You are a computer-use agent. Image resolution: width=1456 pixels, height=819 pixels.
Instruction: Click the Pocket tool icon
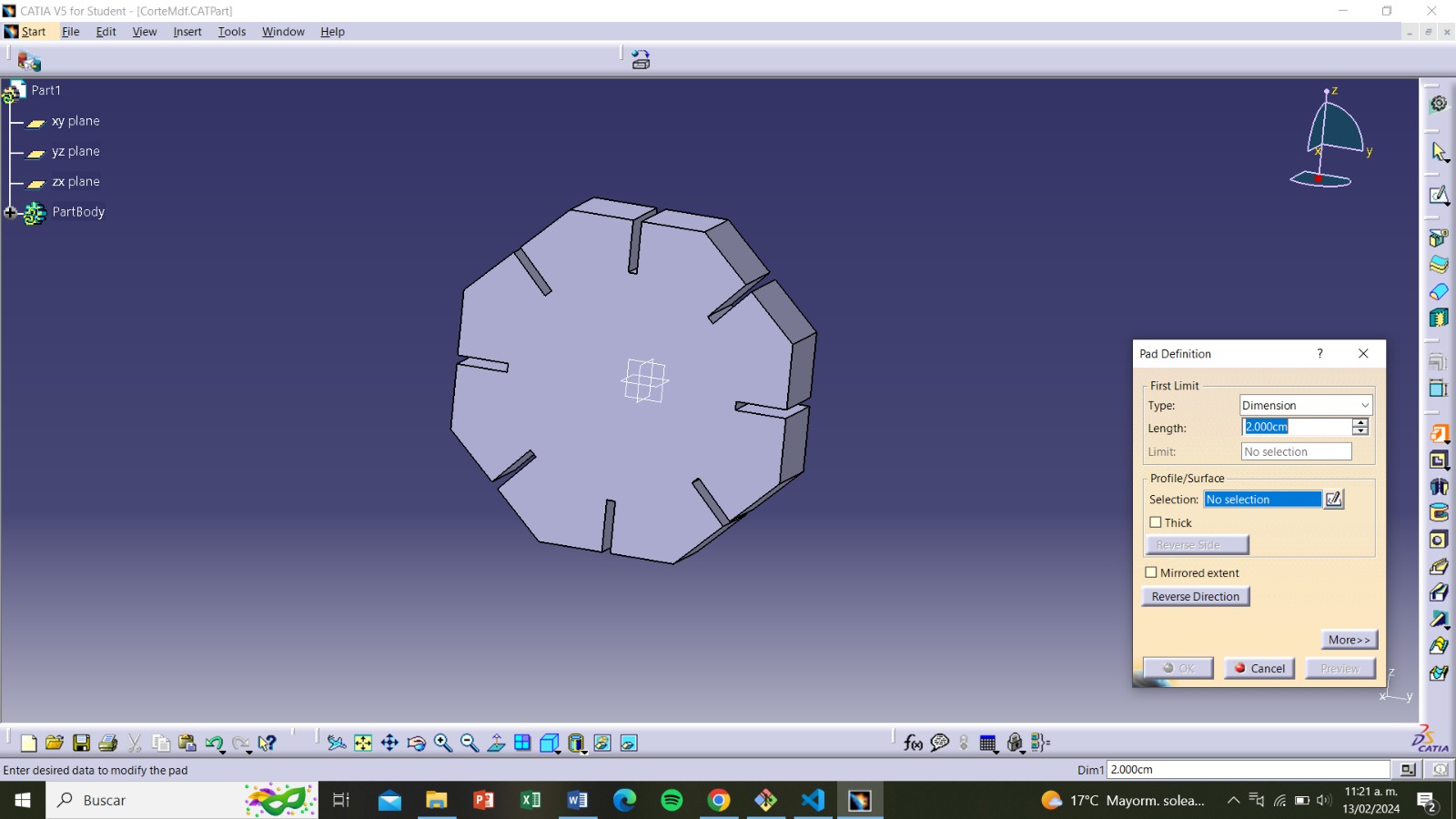[x=1439, y=460]
